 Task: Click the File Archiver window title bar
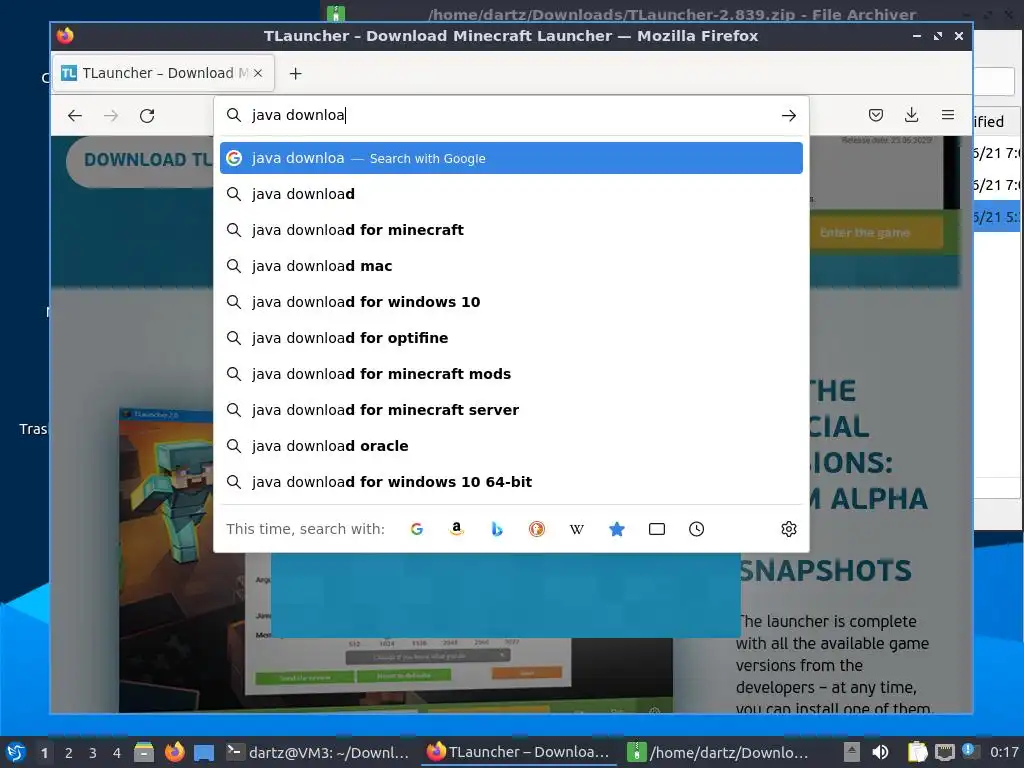(x=672, y=13)
